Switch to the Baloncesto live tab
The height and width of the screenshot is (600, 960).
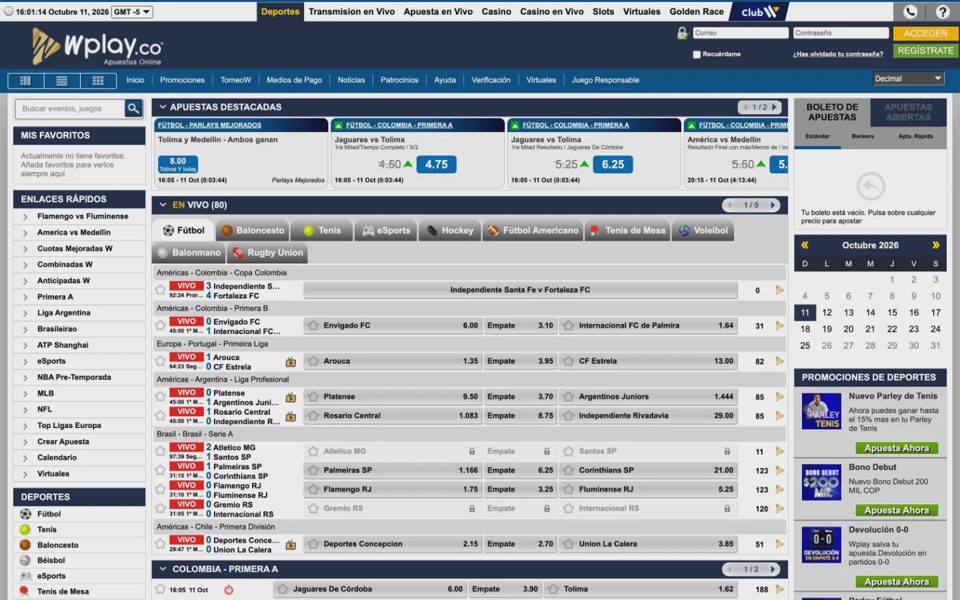pyautogui.click(x=253, y=231)
